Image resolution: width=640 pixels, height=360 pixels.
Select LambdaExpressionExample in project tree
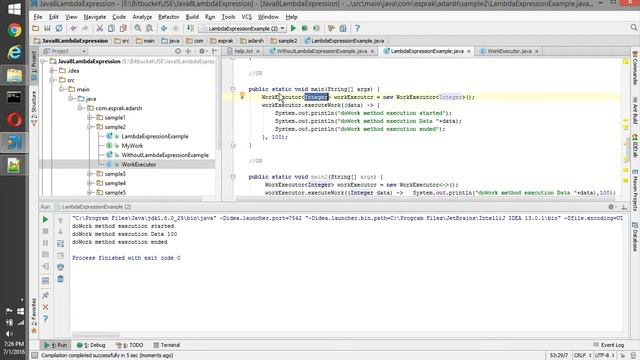click(155, 136)
